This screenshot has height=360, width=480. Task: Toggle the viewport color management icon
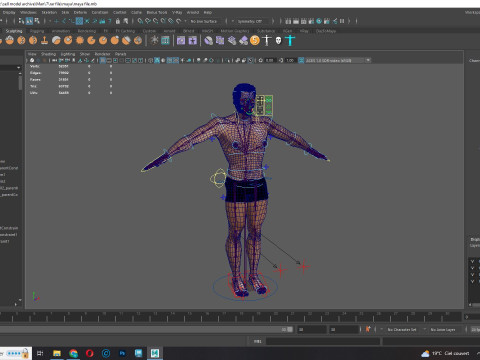[301, 60]
